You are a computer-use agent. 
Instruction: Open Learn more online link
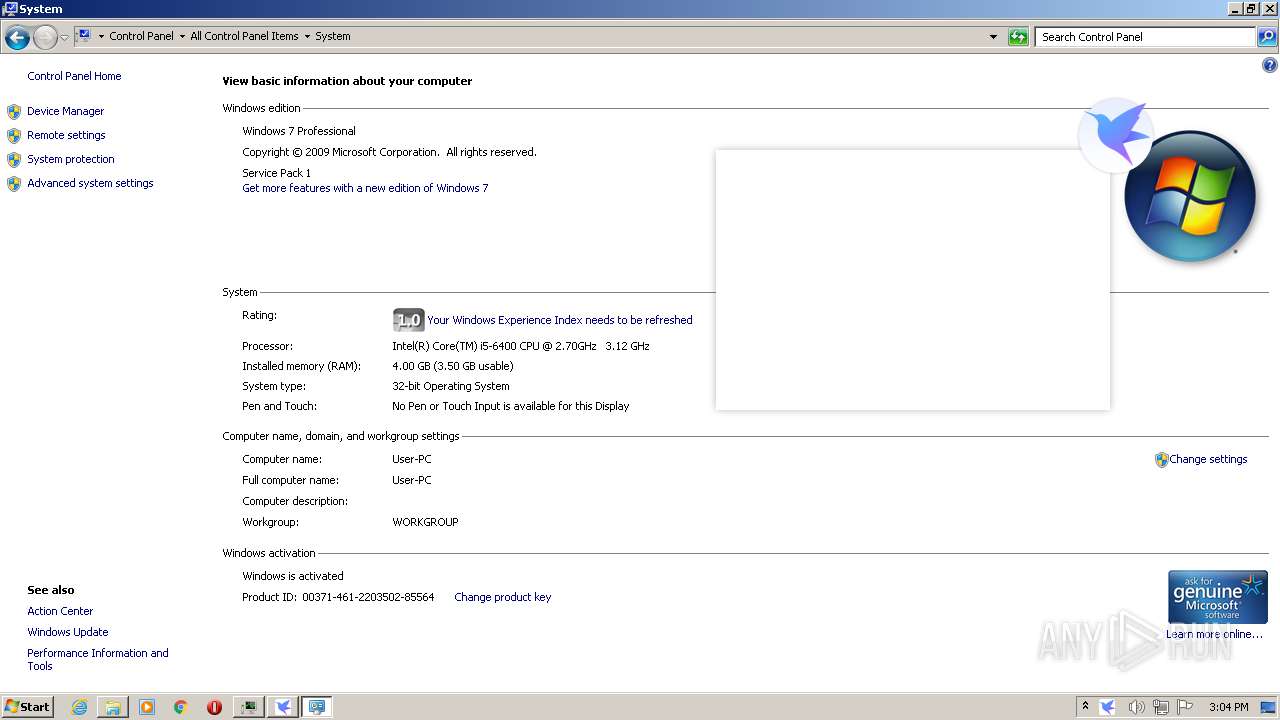pyautogui.click(x=1214, y=634)
